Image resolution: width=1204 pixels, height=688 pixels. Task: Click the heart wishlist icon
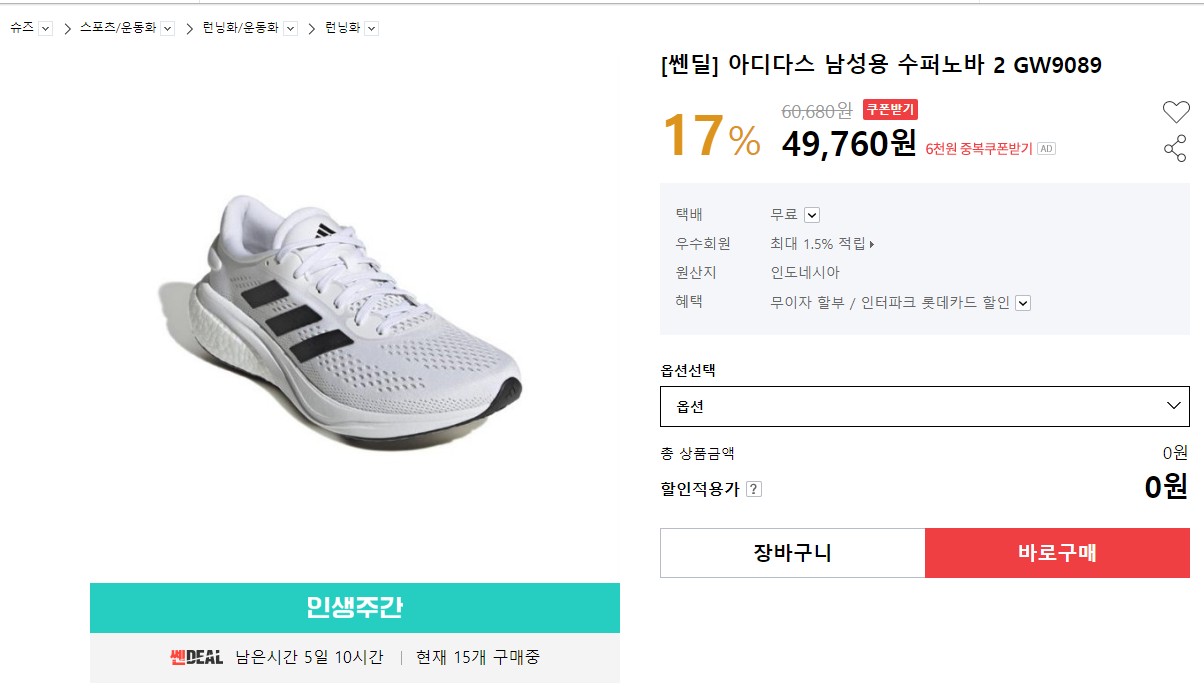coord(1176,112)
